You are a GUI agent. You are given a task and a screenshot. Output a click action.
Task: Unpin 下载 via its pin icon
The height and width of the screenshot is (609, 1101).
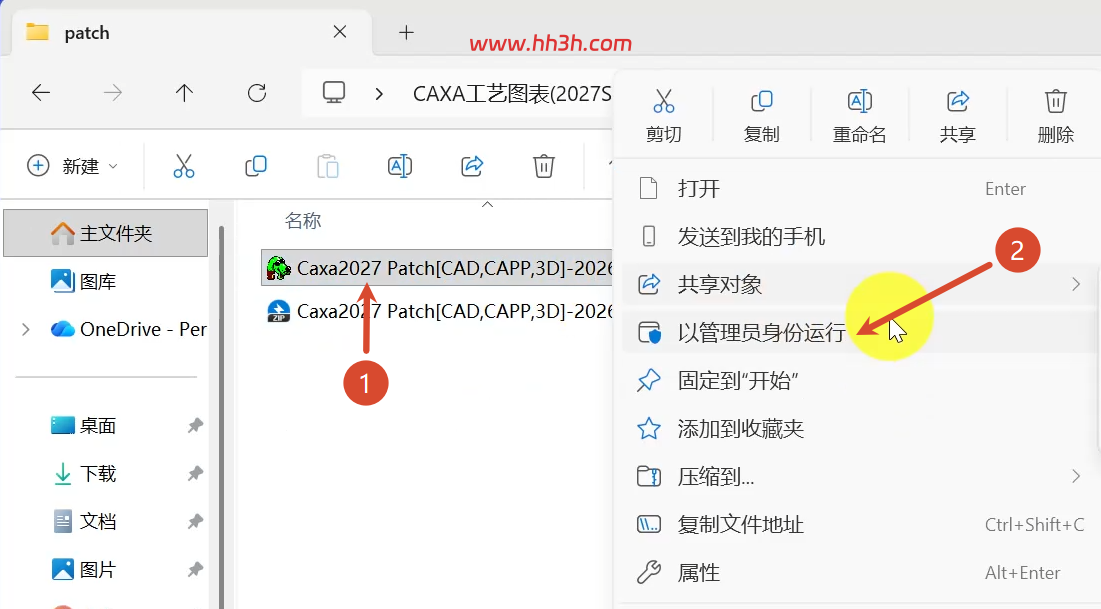pos(195,474)
